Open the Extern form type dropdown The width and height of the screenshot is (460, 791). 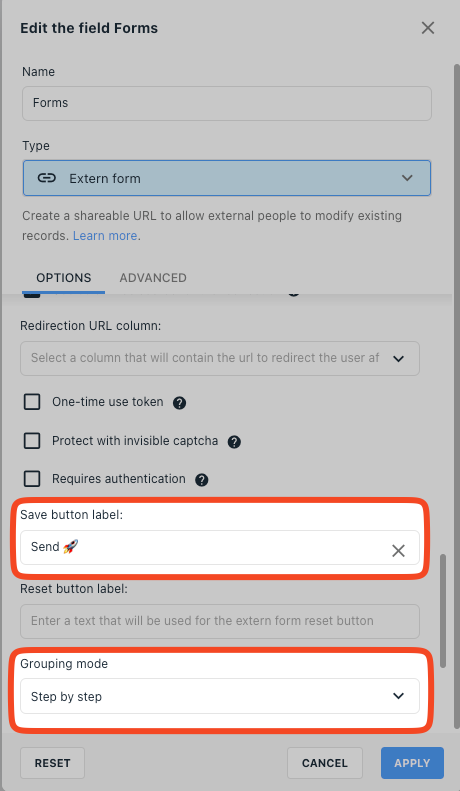pyautogui.click(x=227, y=178)
